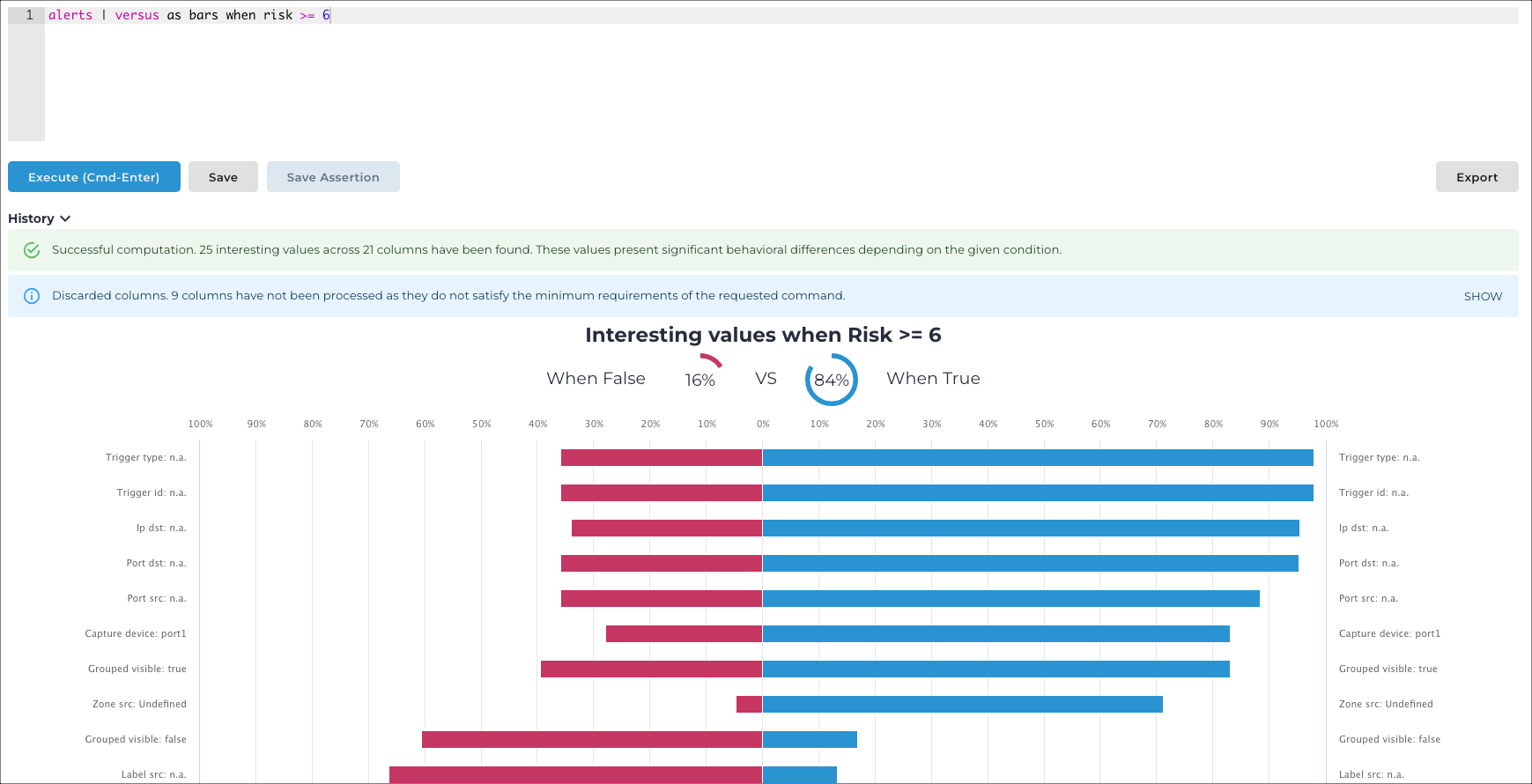The height and width of the screenshot is (784, 1532).
Task: Click the blue Grouped visible false bar
Action: pos(810,739)
